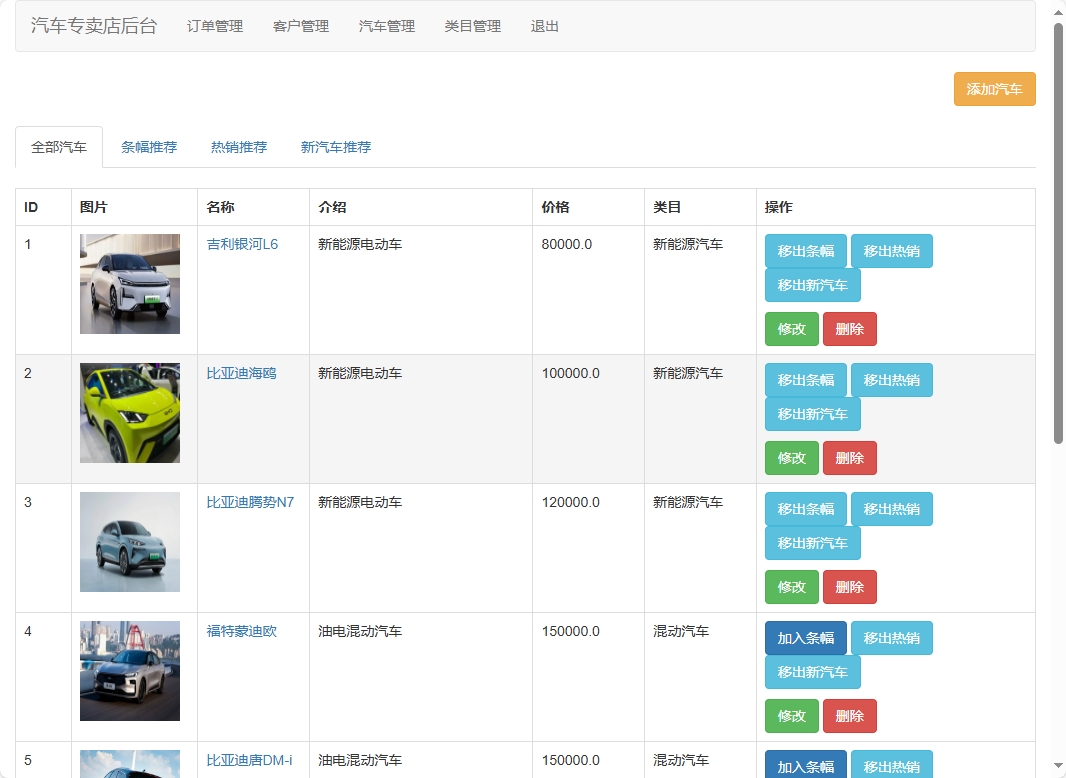Image resolution: width=1066 pixels, height=778 pixels.
Task: Go to 客户管理 in navigation bar
Action: 301,26
